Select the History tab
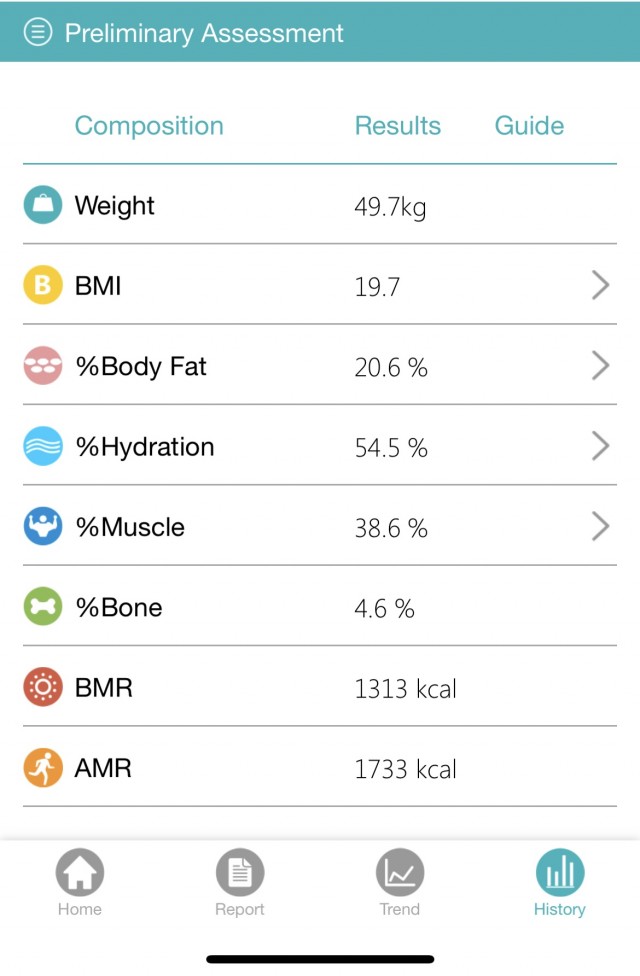Screen dimensions: 640x976 point(560,883)
